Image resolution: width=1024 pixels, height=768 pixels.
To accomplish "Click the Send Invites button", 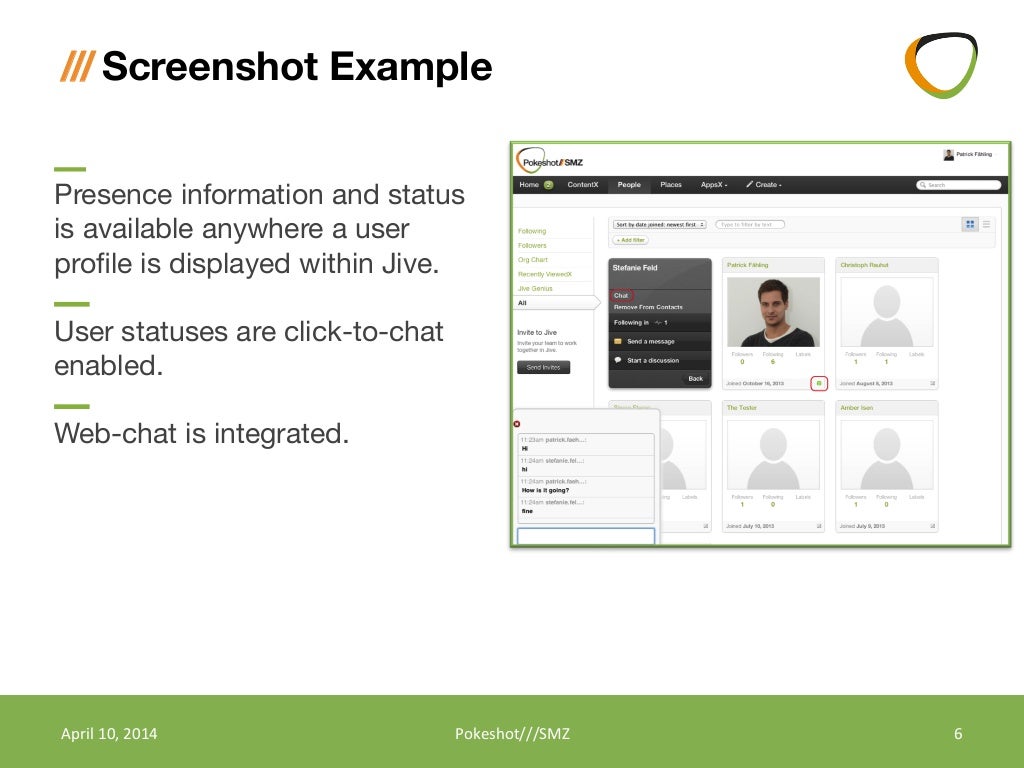I will (543, 368).
